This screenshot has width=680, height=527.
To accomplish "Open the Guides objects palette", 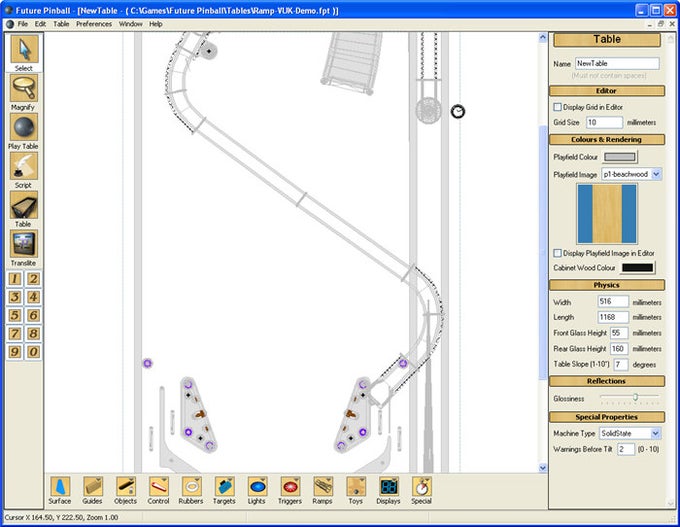I will (x=93, y=487).
